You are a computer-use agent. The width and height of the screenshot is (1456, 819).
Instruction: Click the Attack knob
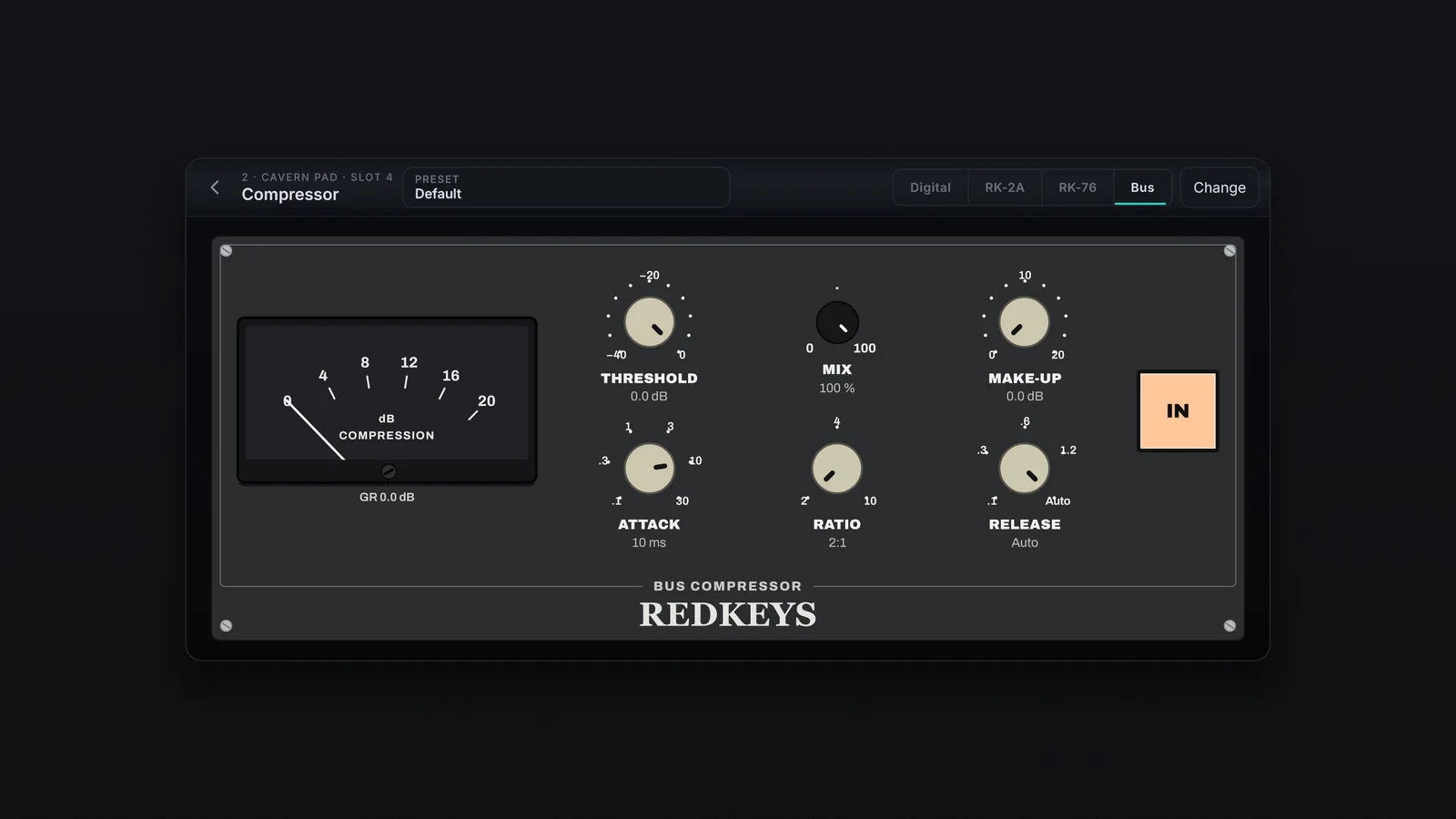coord(649,468)
